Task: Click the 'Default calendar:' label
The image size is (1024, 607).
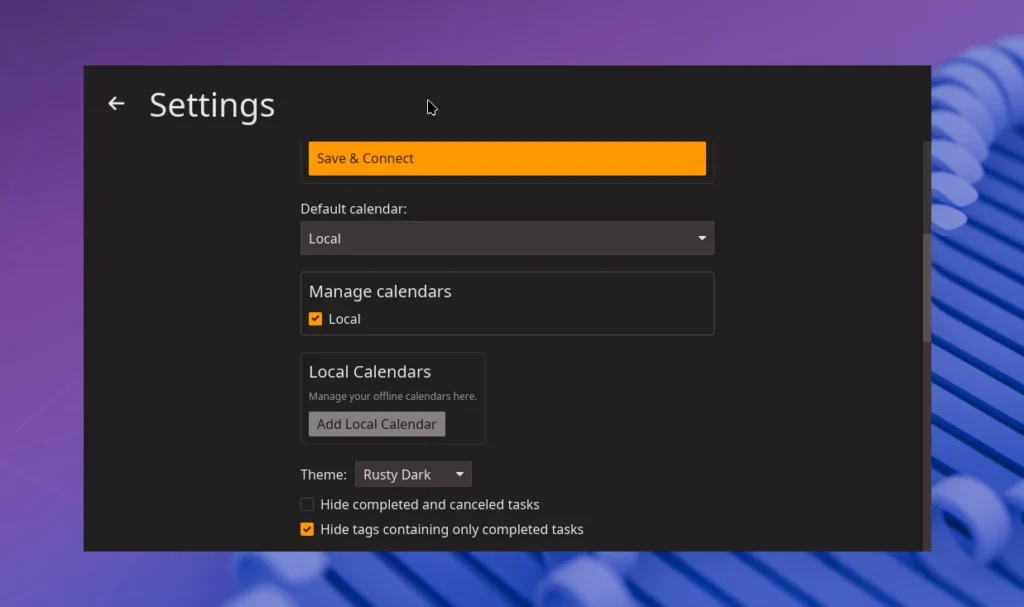Action: coord(354,209)
